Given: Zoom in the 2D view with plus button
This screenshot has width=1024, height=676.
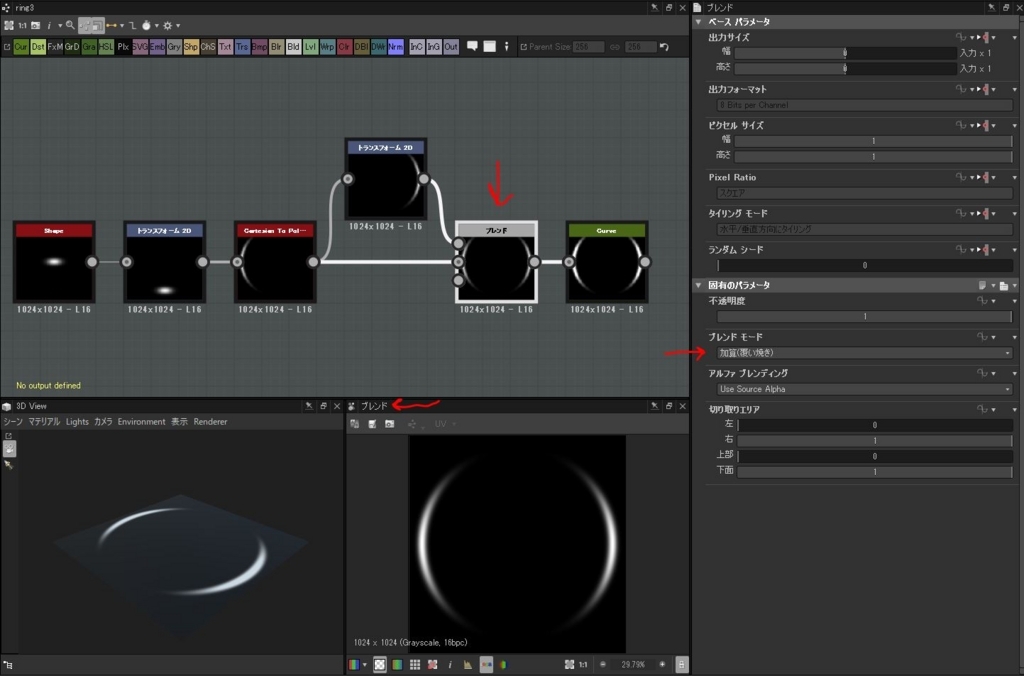Looking at the screenshot, I should click(662, 665).
